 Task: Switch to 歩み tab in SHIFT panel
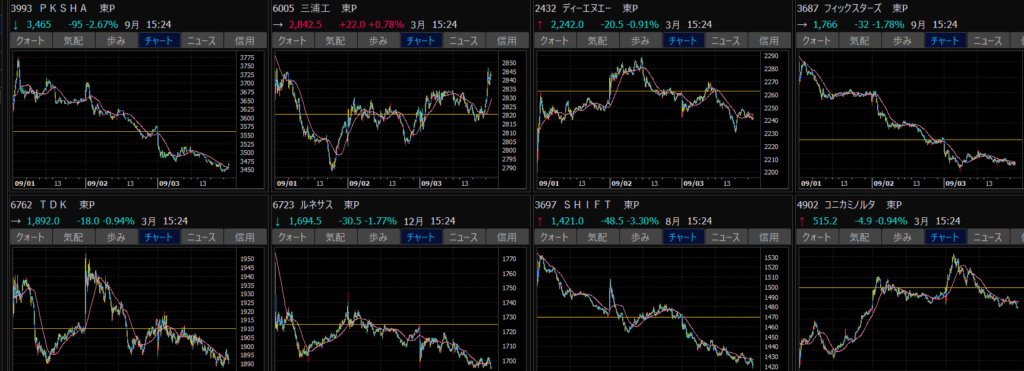640,236
